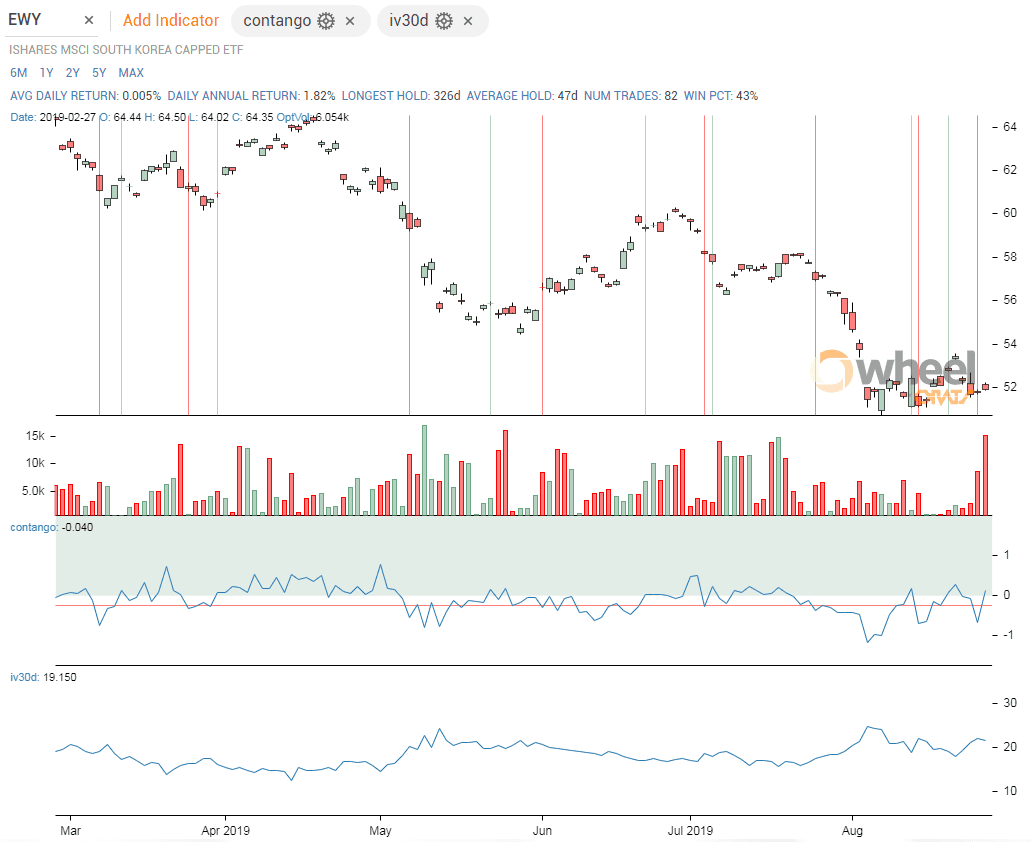1031x842 pixels.
Task: Click the Jul 2019 axis label
Action: point(690,830)
